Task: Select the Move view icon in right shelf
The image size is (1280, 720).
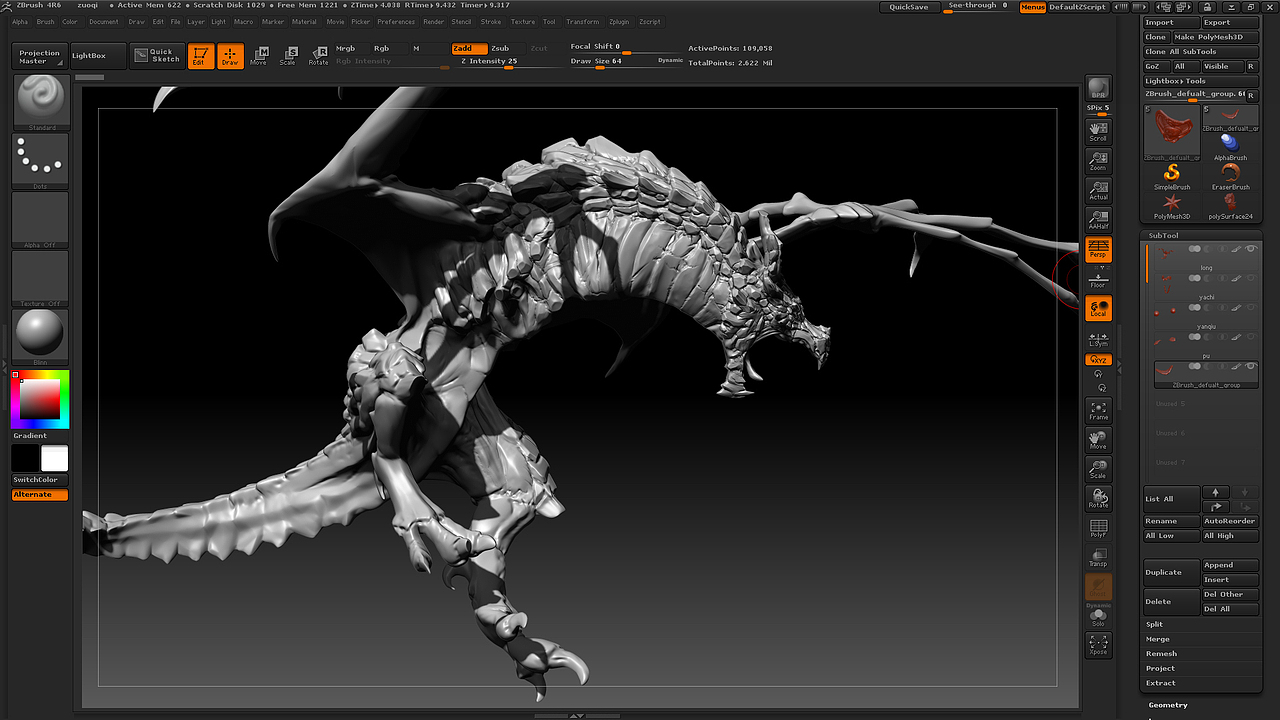Action: pos(1098,439)
